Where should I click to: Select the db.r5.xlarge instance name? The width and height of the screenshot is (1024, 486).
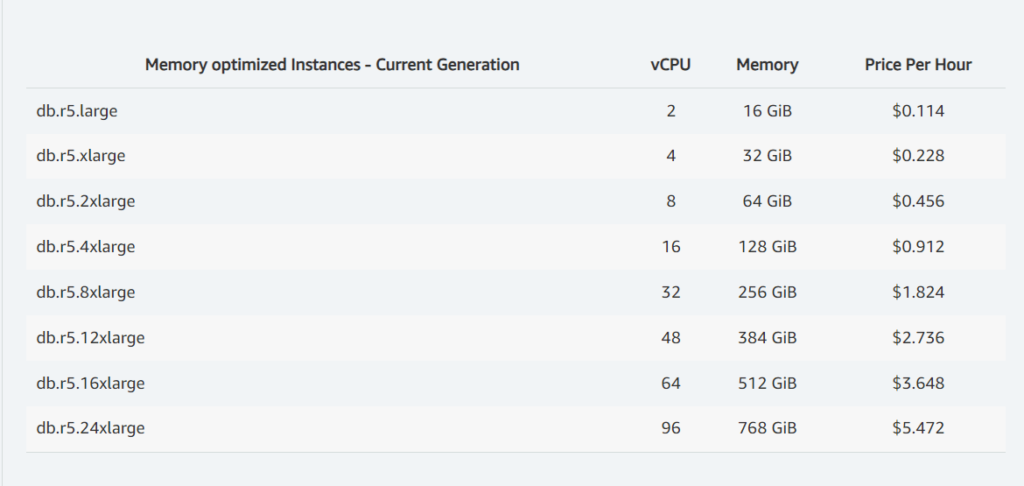(81, 156)
